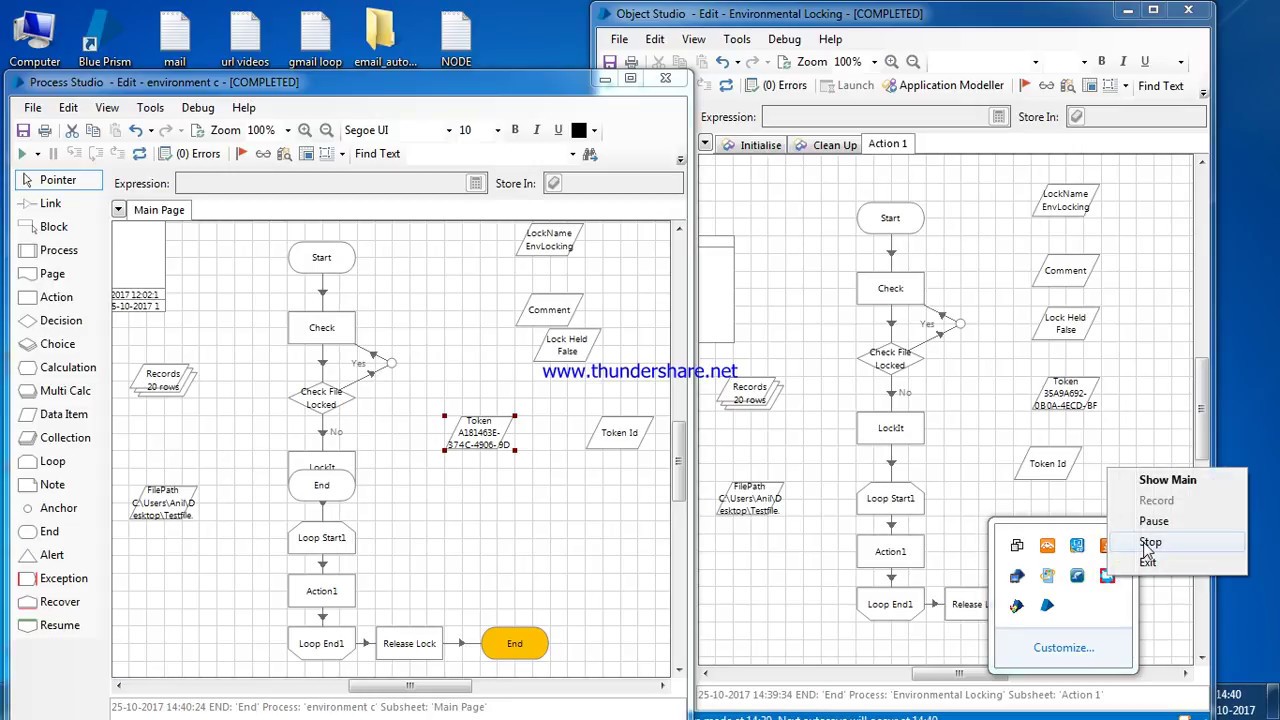The height and width of the screenshot is (720, 1280).
Task: Run the process with green Go arrow in Process Studio
Action: [22, 154]
